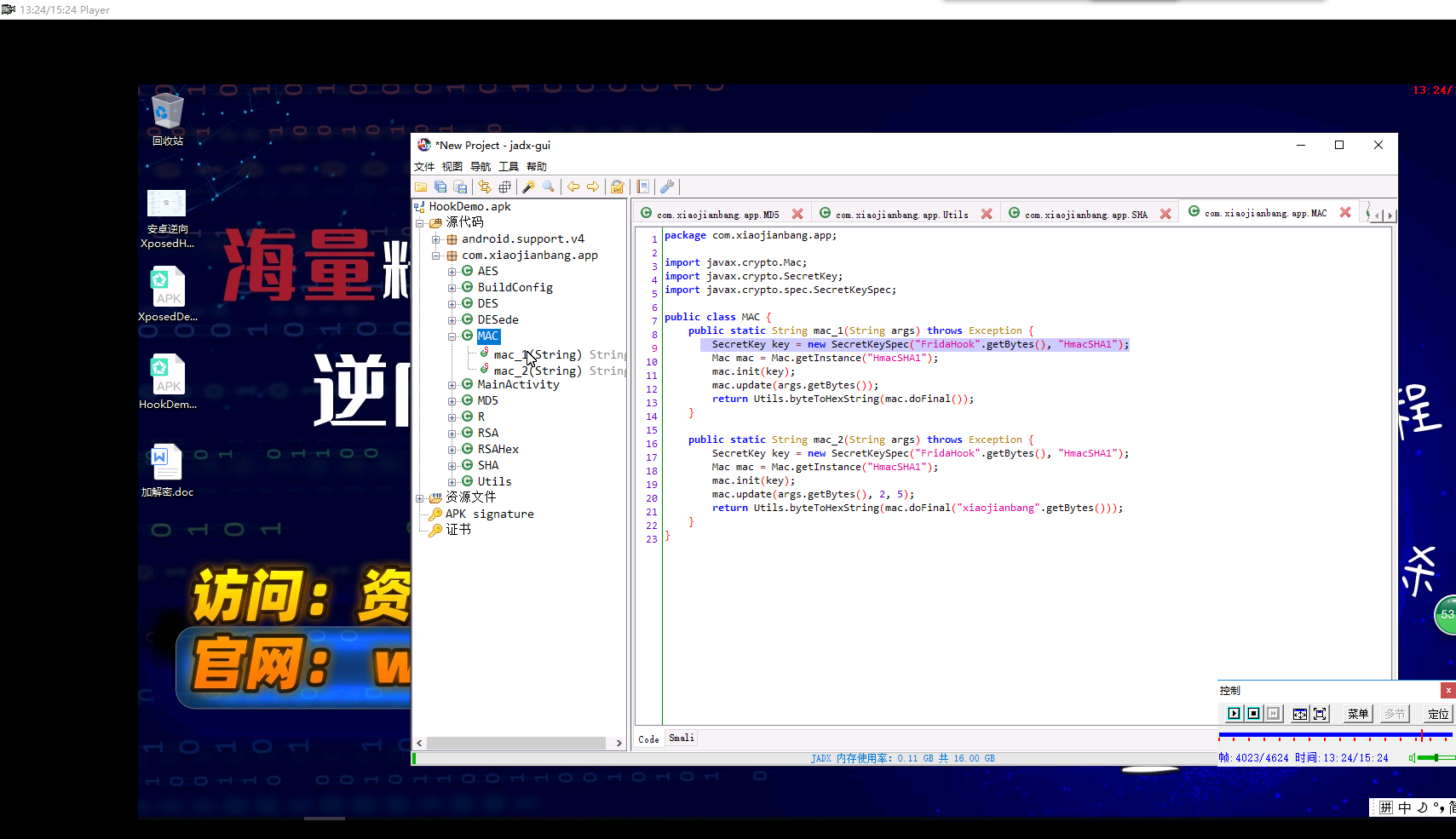Click the stop button in 控制 panel
Image resolution: width=1456 pixels, height=839 pixels.
tap(1253, 714)
